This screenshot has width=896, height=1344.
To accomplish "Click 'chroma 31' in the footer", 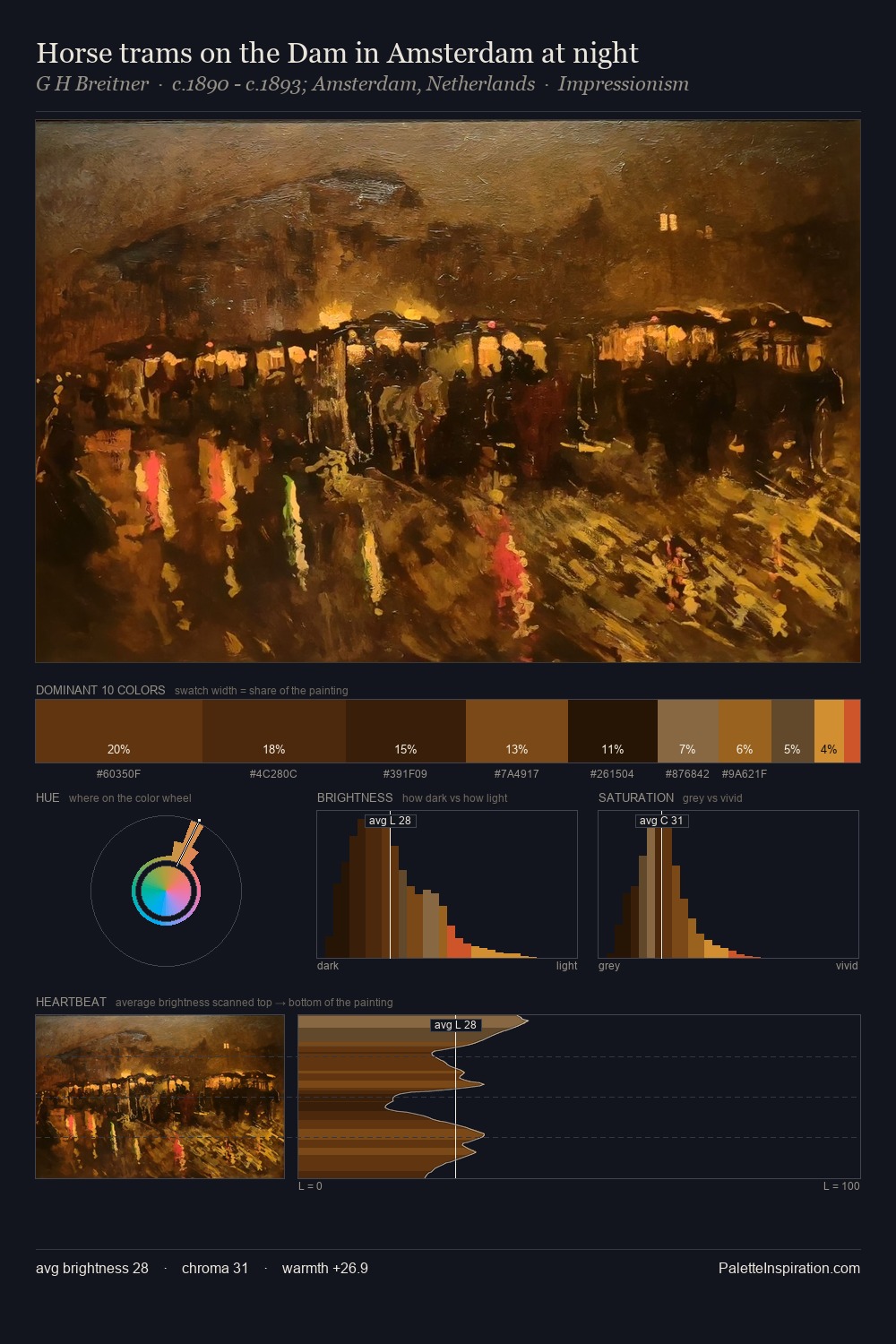I will (x=215, y=1268).
